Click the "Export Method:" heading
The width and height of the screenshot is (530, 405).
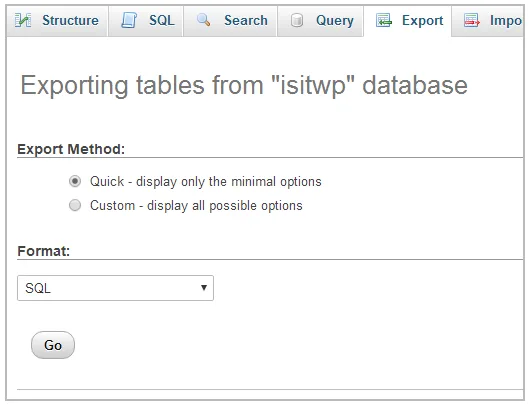tap(71, 149)
